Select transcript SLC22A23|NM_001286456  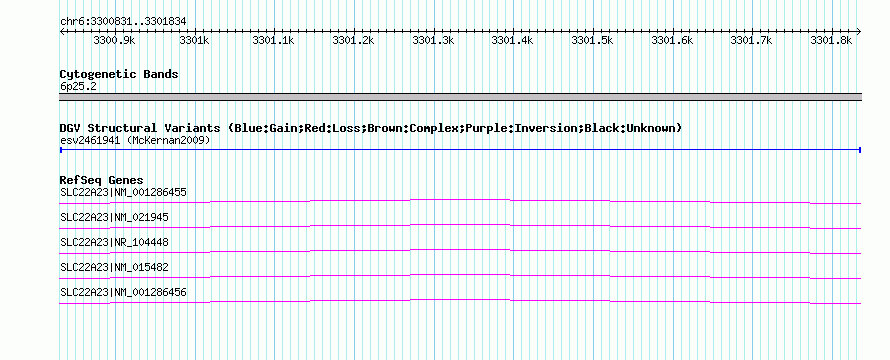click(123, 292)
